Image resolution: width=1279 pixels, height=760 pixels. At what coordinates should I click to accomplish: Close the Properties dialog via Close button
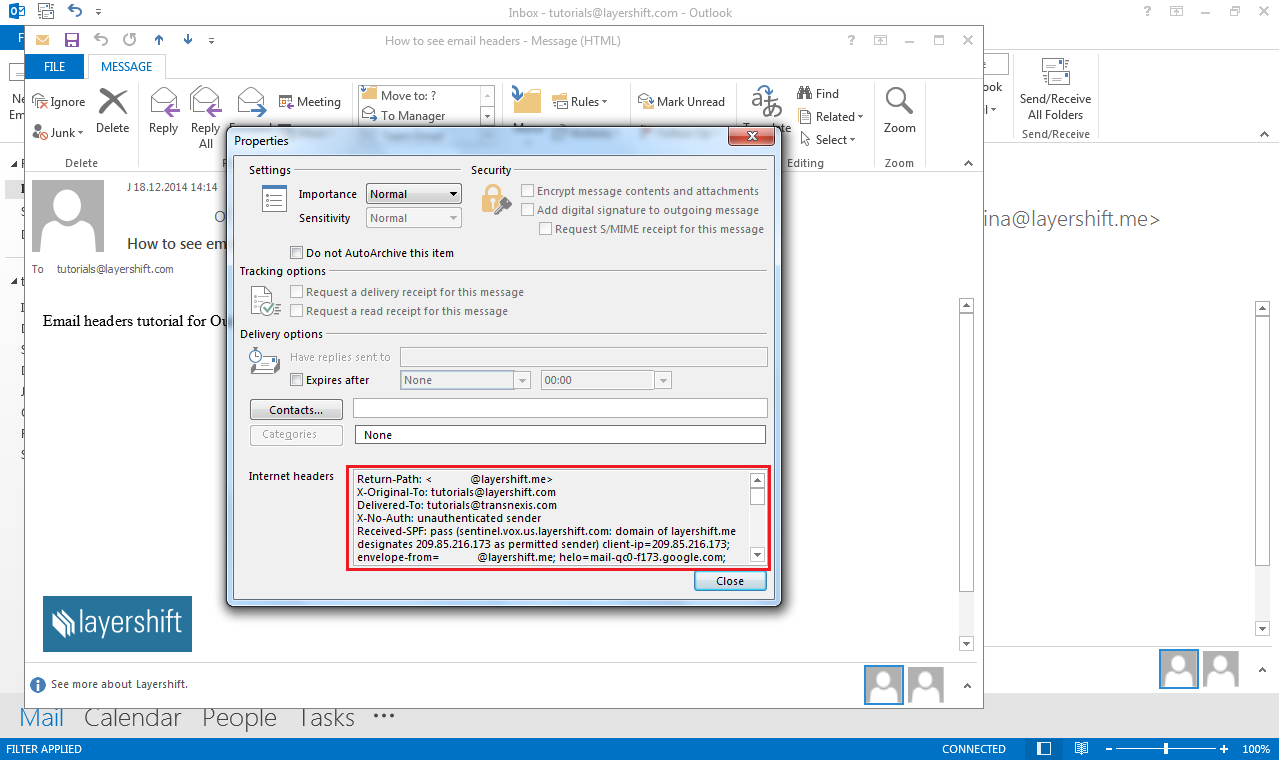click(x=729, y=580)
